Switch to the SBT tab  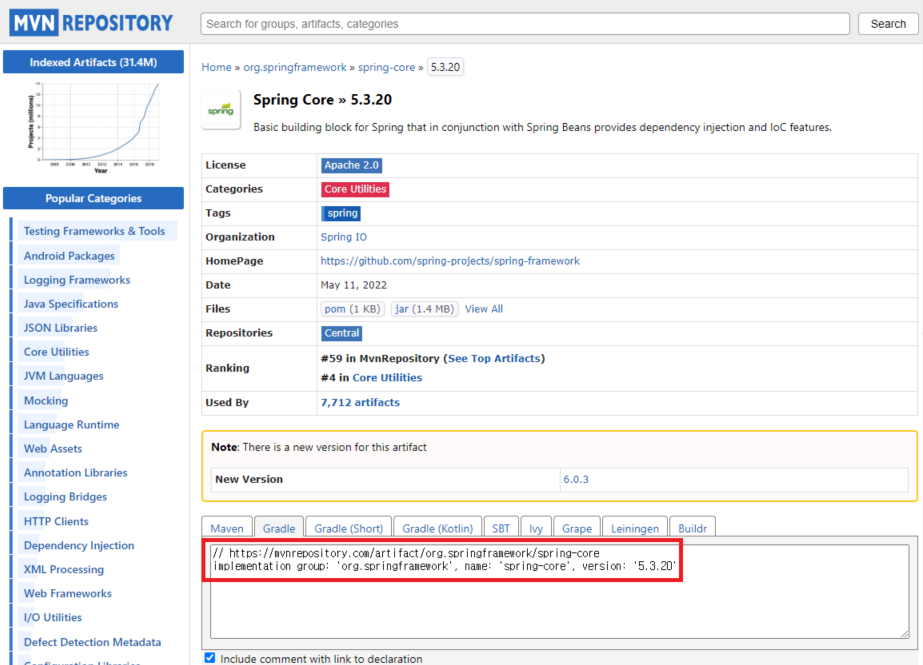click(x=500, y=528)
